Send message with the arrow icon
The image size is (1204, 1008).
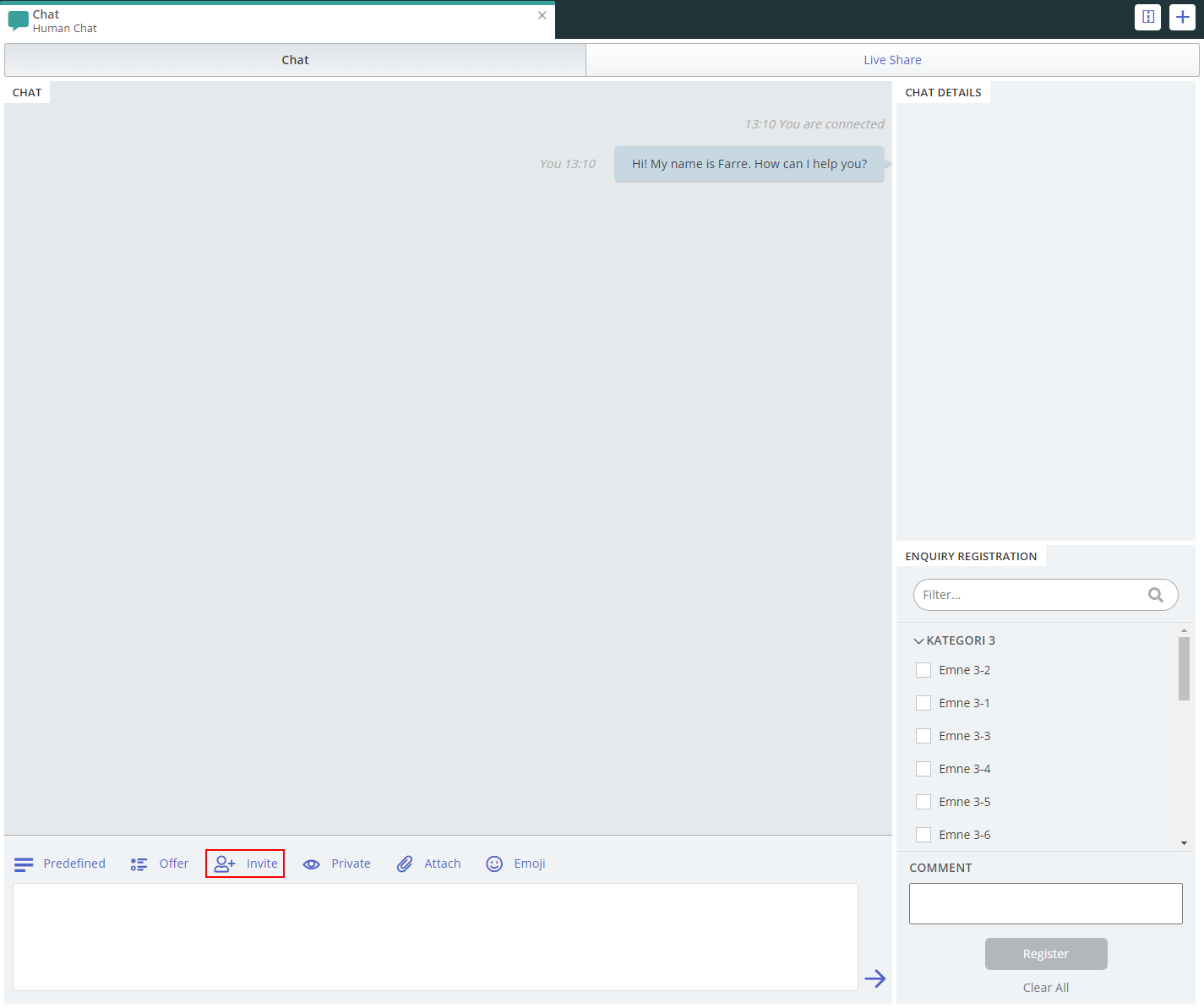874,978
